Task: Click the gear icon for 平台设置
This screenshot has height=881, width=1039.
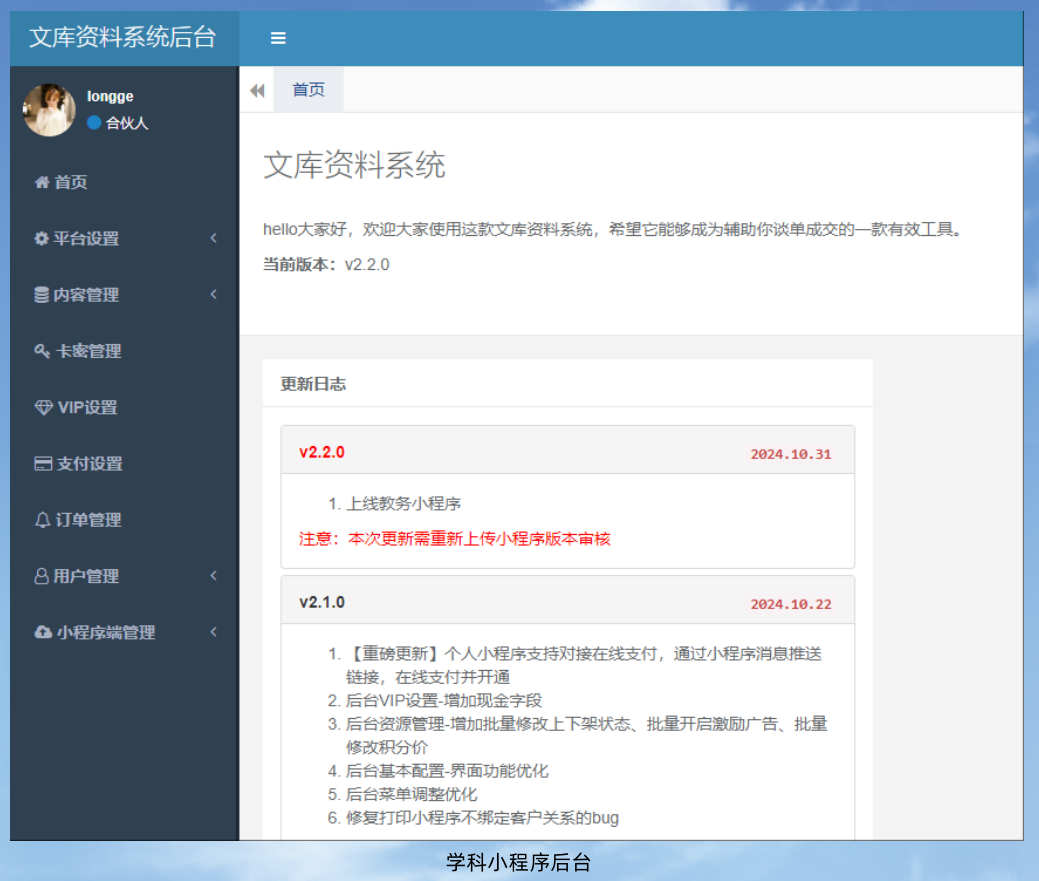Action: 41,238
